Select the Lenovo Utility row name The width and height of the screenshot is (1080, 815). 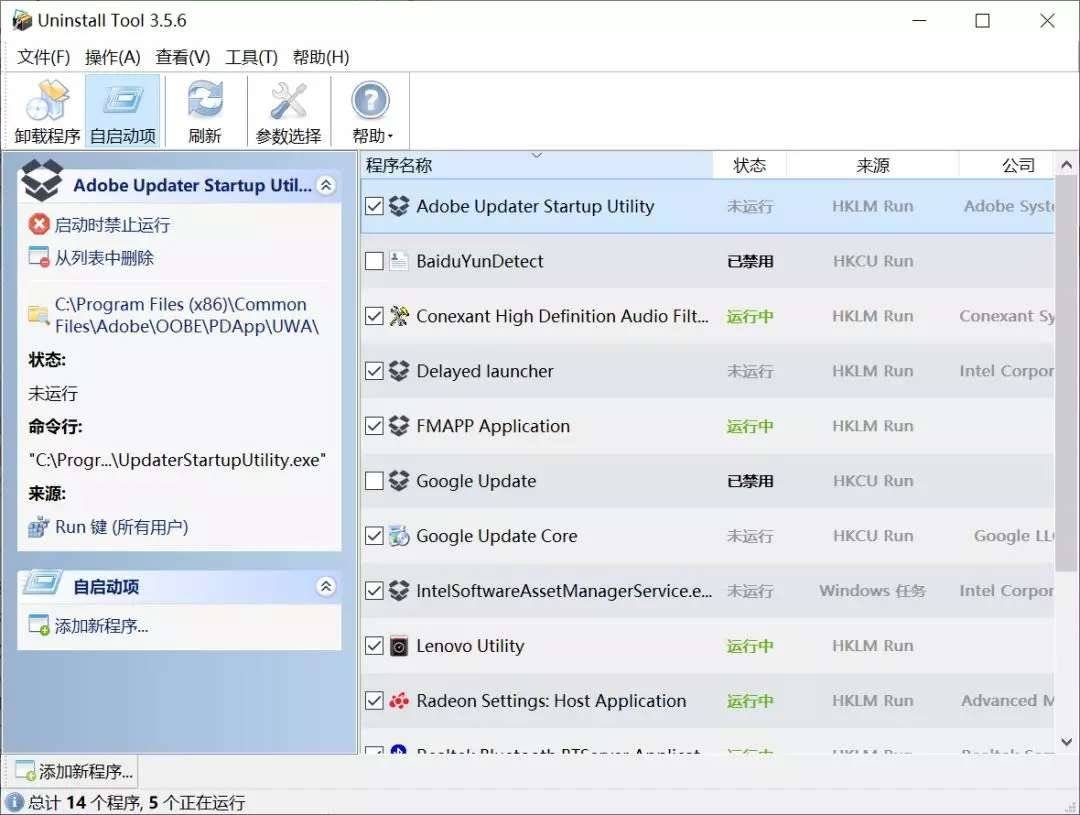pos(470,646)
